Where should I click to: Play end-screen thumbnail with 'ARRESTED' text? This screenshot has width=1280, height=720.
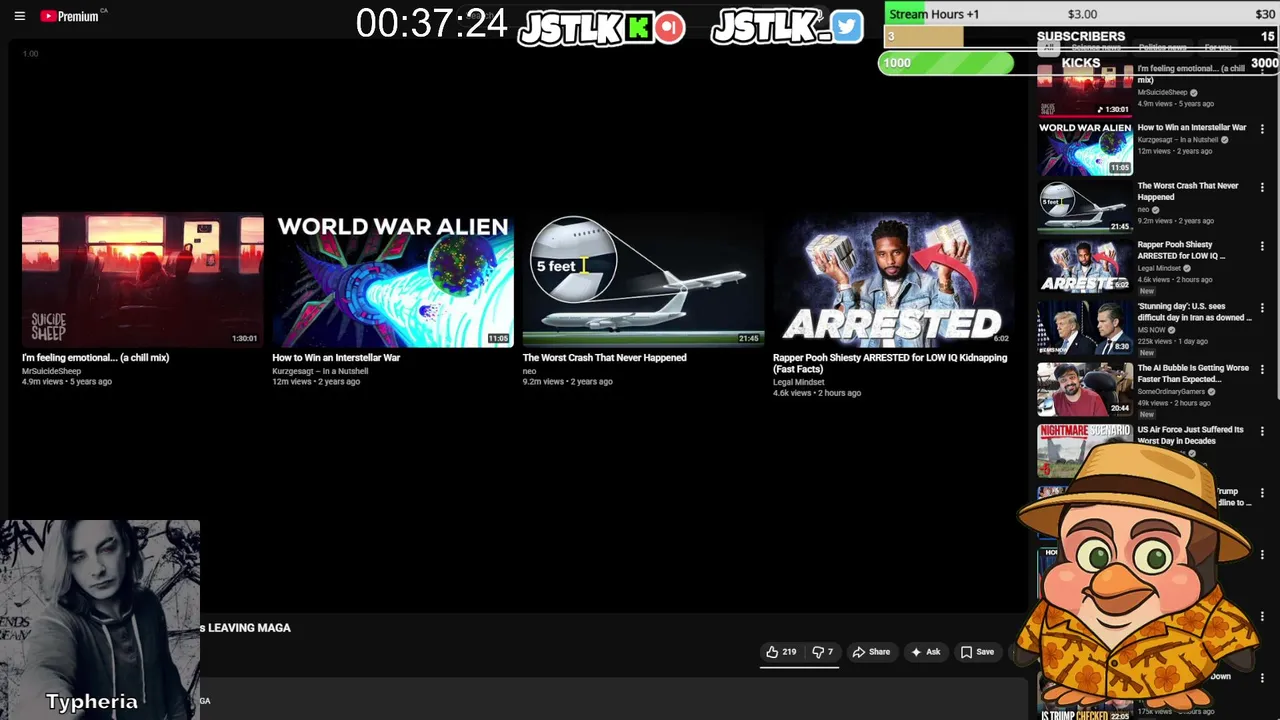(893, 279)
